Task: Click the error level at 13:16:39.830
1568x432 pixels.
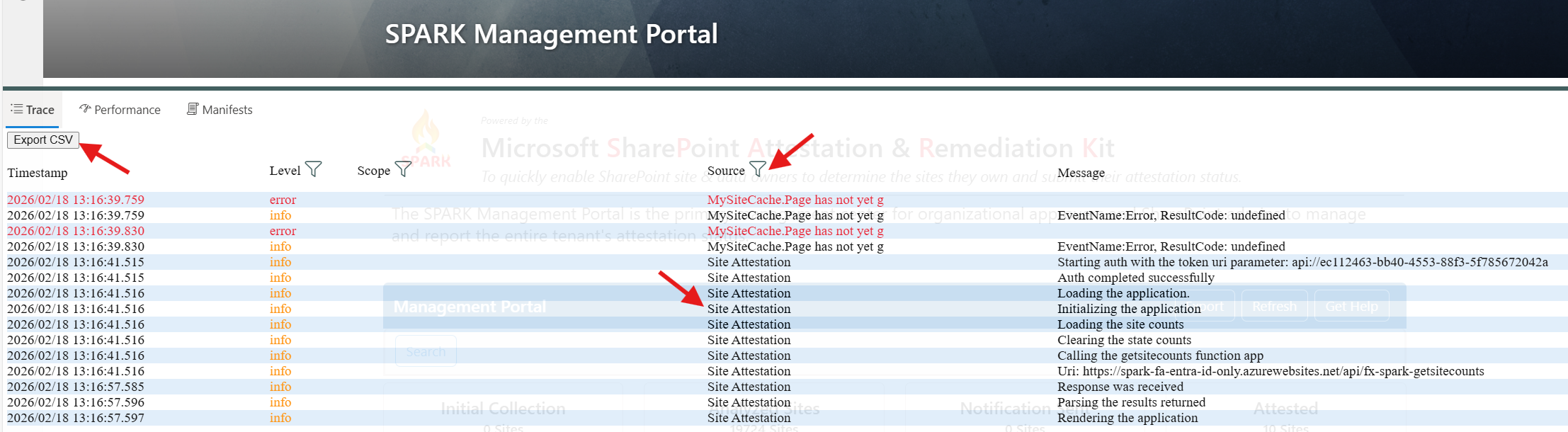Action: coord(283,231)
